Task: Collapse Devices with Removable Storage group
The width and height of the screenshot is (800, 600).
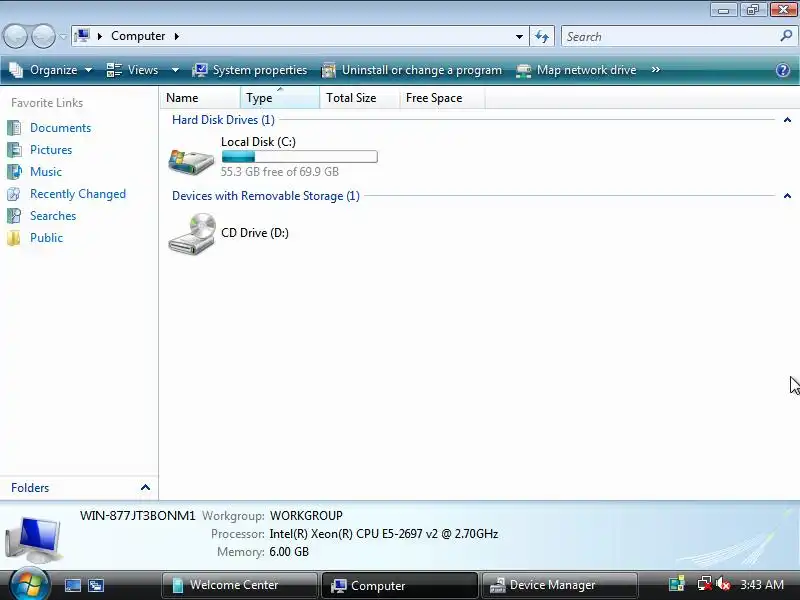Action: click(787, 196)
